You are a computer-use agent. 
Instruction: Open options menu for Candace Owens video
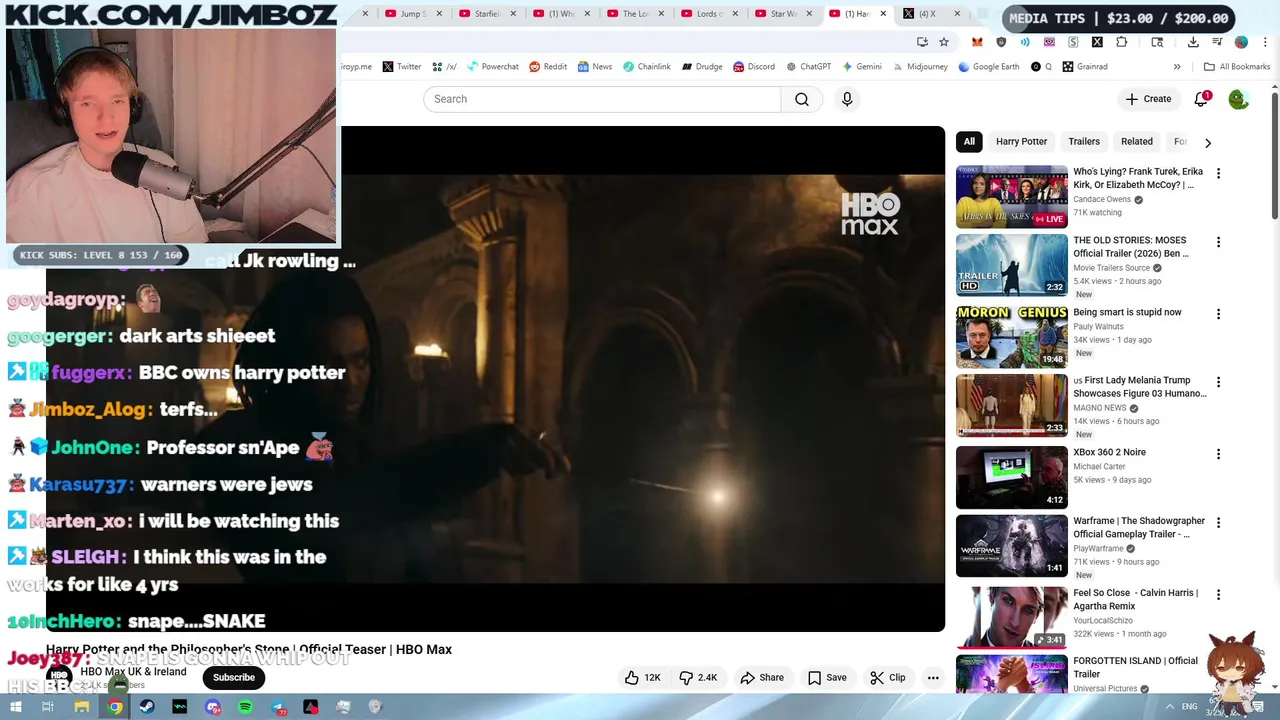coord(1218,173)
